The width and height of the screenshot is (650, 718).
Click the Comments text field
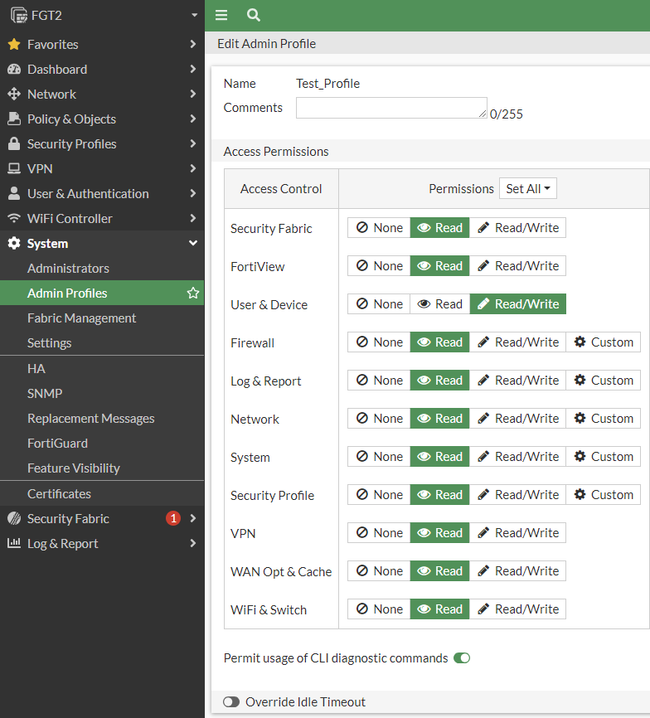click(391, 108)
